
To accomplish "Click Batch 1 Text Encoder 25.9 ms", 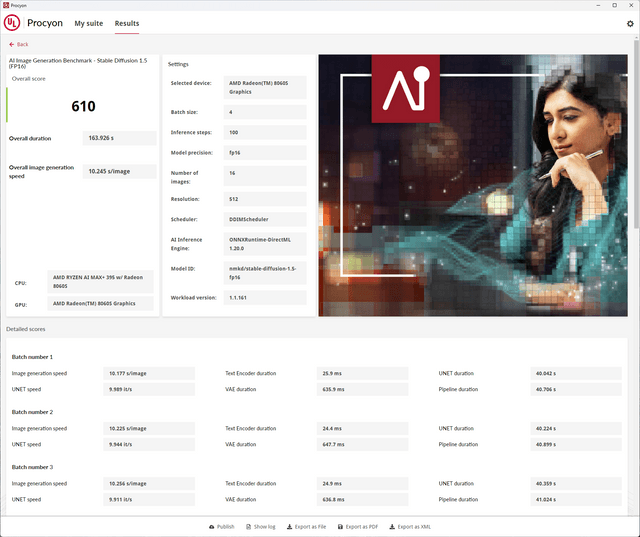I will click(x=362, y=373).
